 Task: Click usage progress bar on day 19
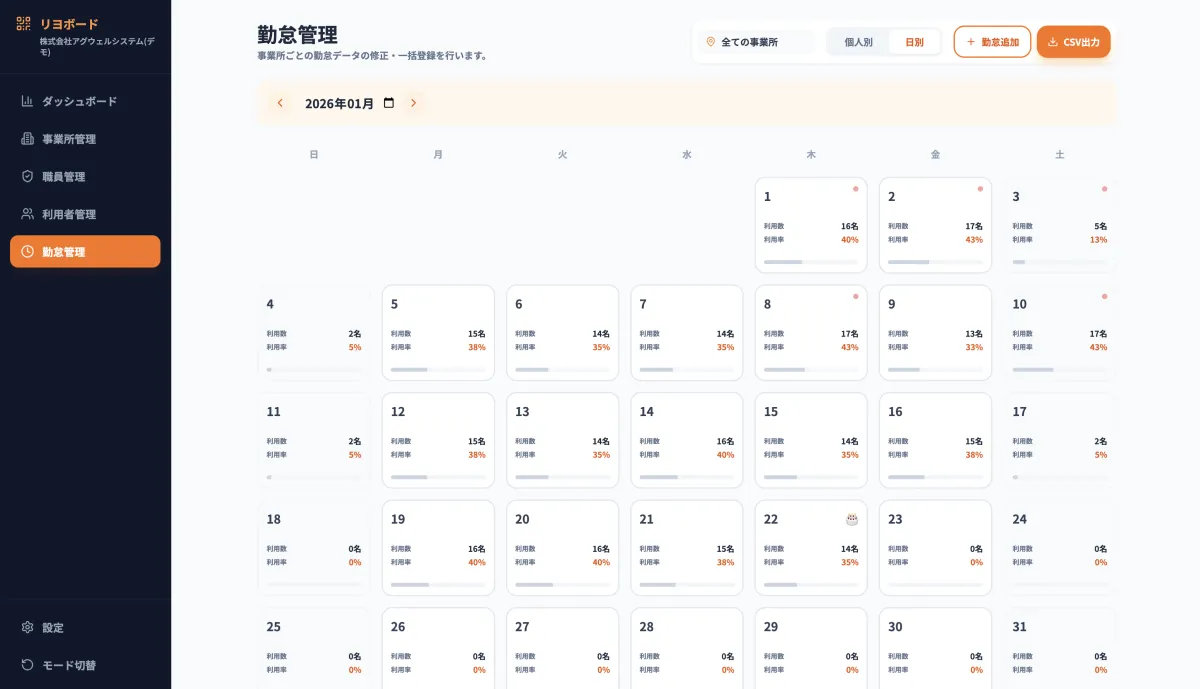(x=438, y=584)
